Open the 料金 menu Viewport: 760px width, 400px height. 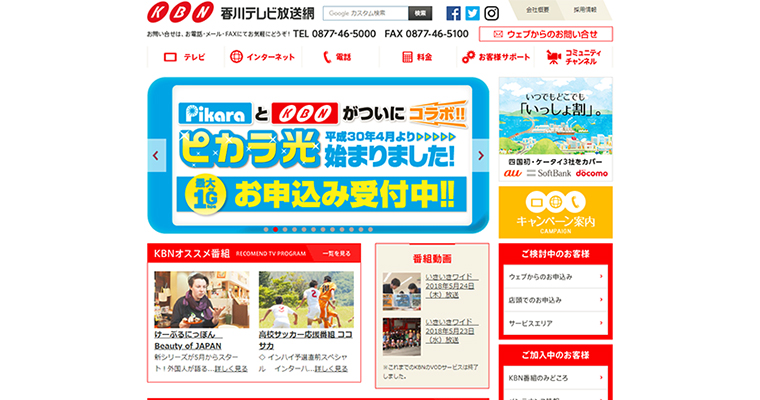pos(418,57)
